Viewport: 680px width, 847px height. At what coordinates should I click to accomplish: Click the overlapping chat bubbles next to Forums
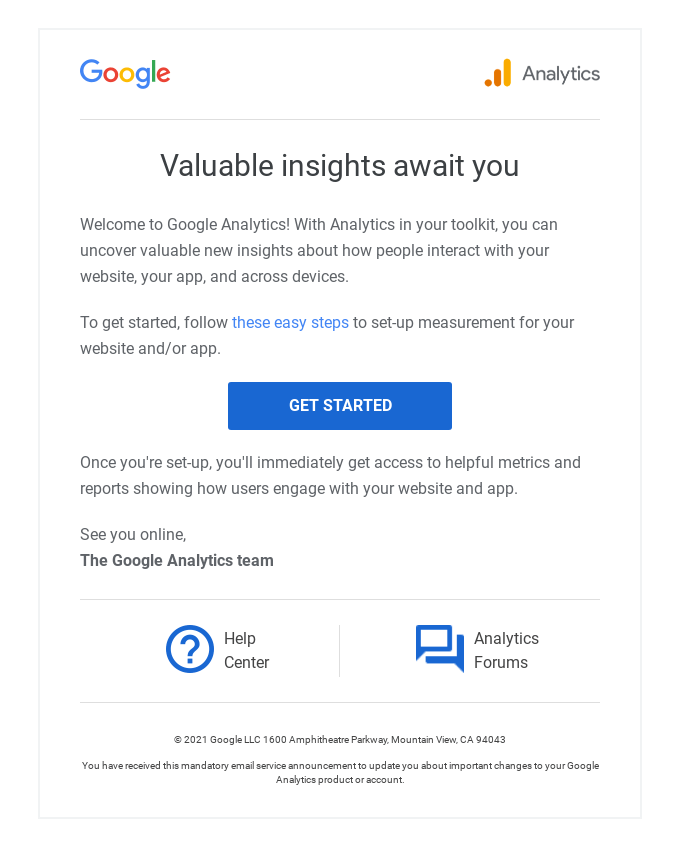pyautogui.click(x=438, y=649)
